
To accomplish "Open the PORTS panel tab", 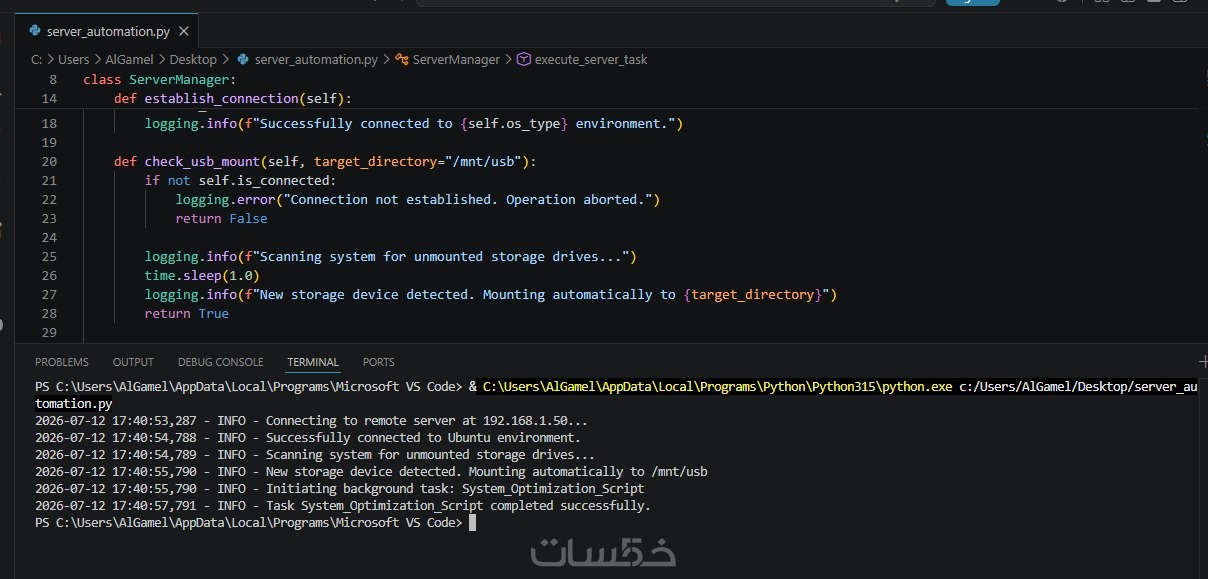I will (x=379, y=362).
